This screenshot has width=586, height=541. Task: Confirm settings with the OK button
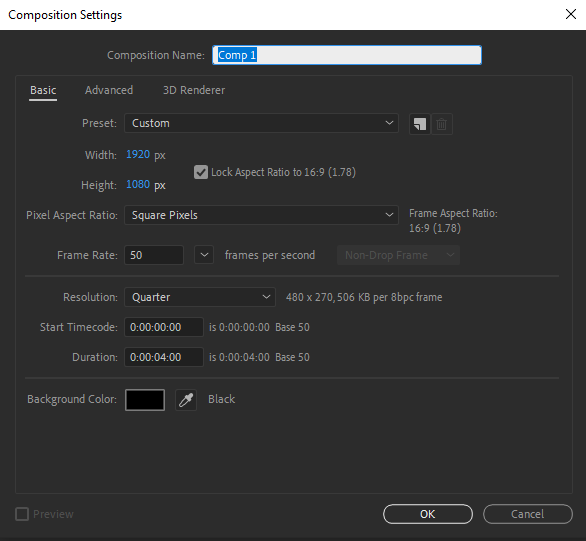pos(428,514)
